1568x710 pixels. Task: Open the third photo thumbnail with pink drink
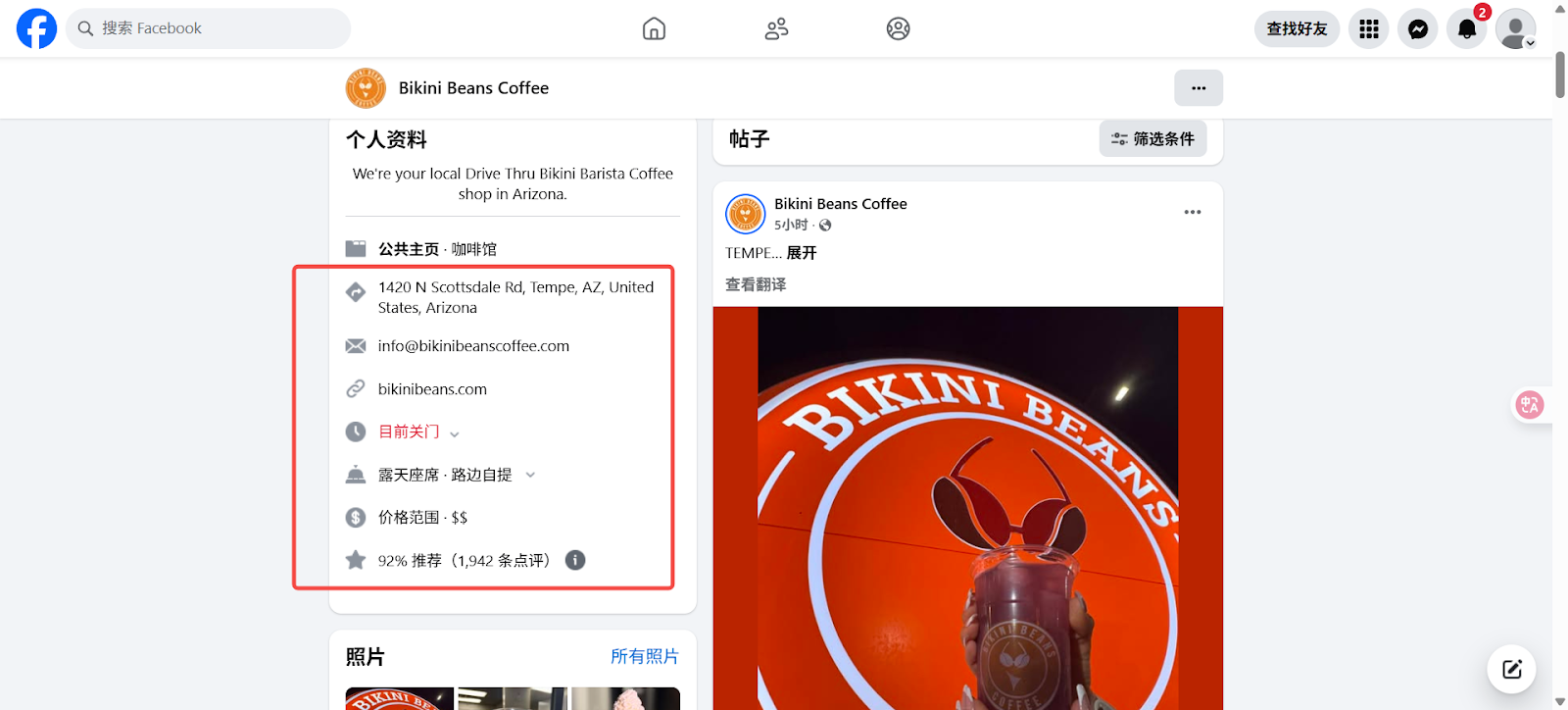(625, 698)
